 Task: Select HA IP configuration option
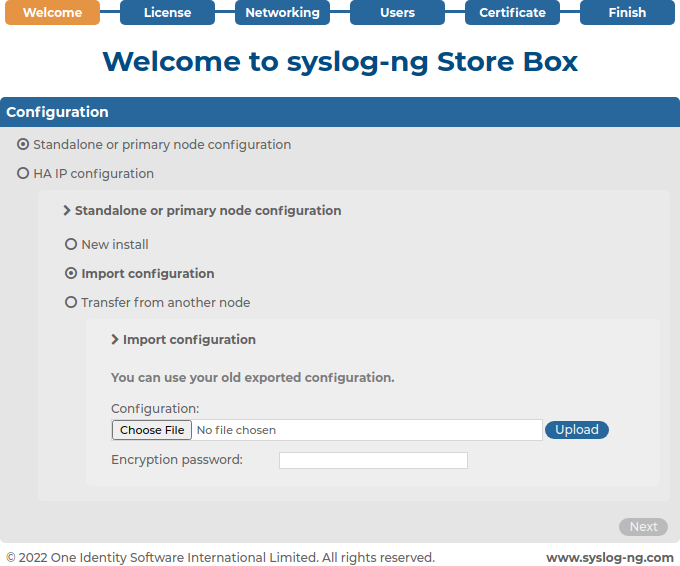pos(23,173)
